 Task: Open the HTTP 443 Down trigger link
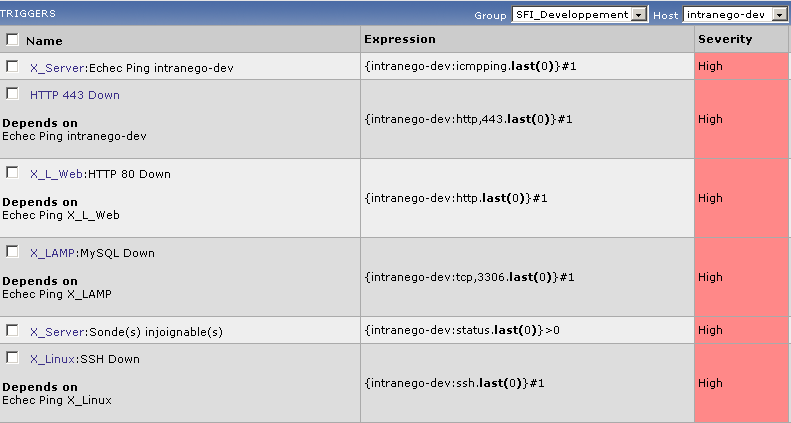click(x=74, y=95)
